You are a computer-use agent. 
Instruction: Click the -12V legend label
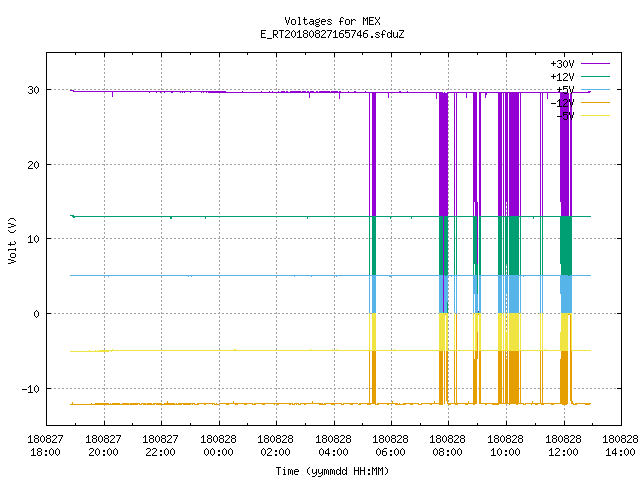pyautogui.click(x=562, y=103)
